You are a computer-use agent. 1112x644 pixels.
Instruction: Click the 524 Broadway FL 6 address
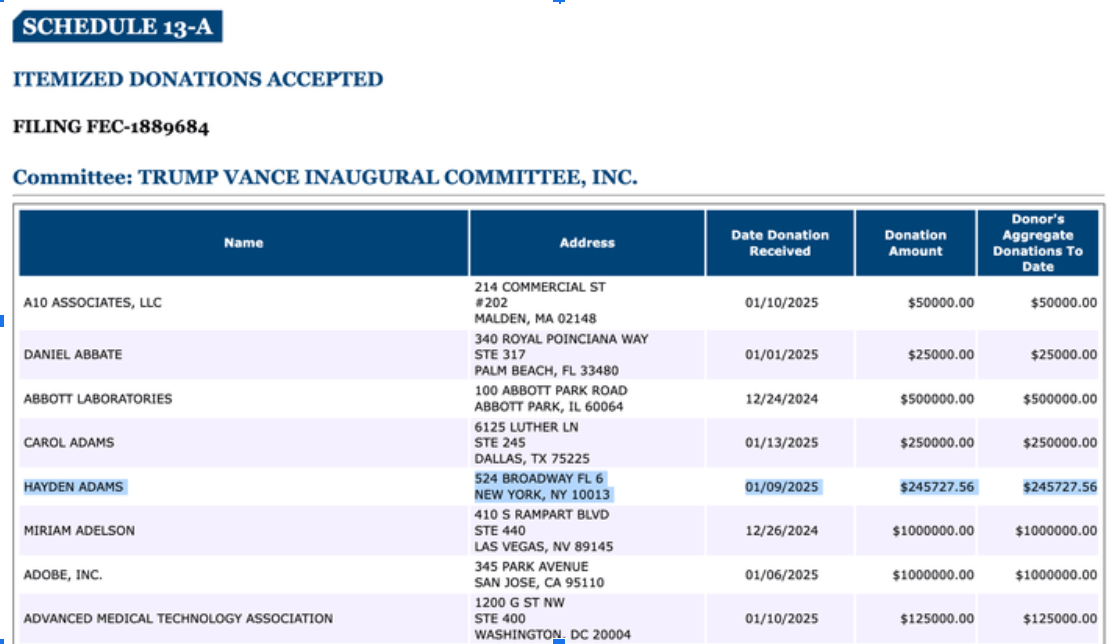pos(539,478)
